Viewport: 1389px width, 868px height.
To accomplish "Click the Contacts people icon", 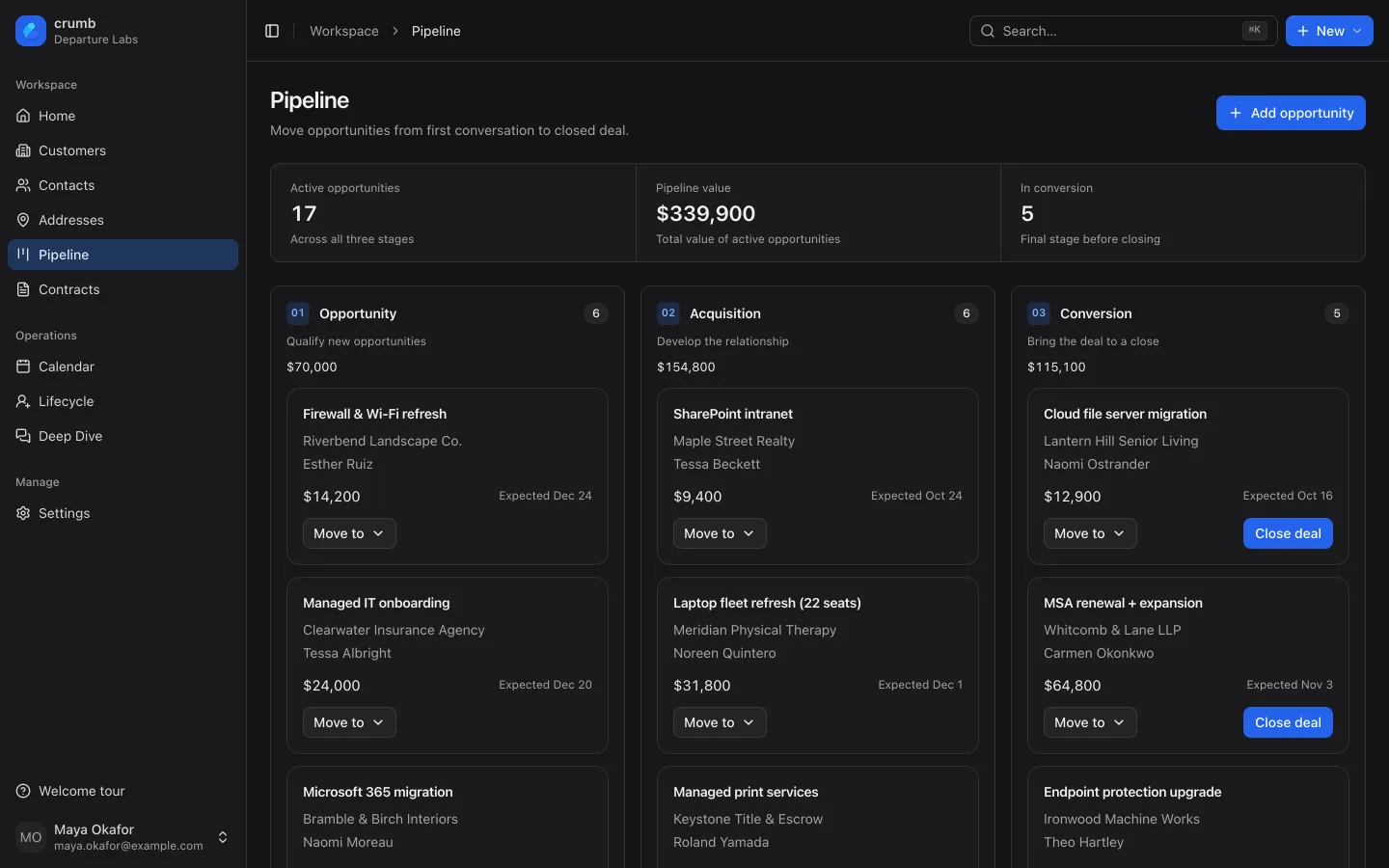I will click(23, 185).
